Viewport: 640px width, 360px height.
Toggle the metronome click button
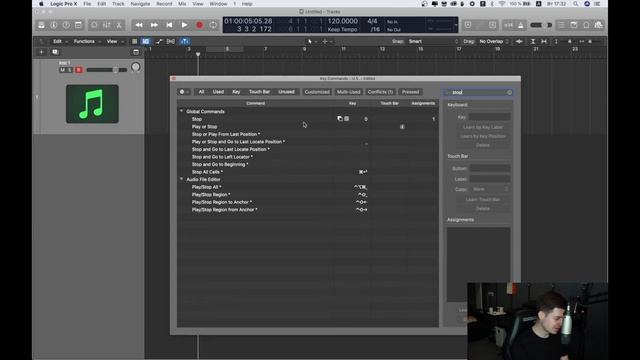pos(520,25)
